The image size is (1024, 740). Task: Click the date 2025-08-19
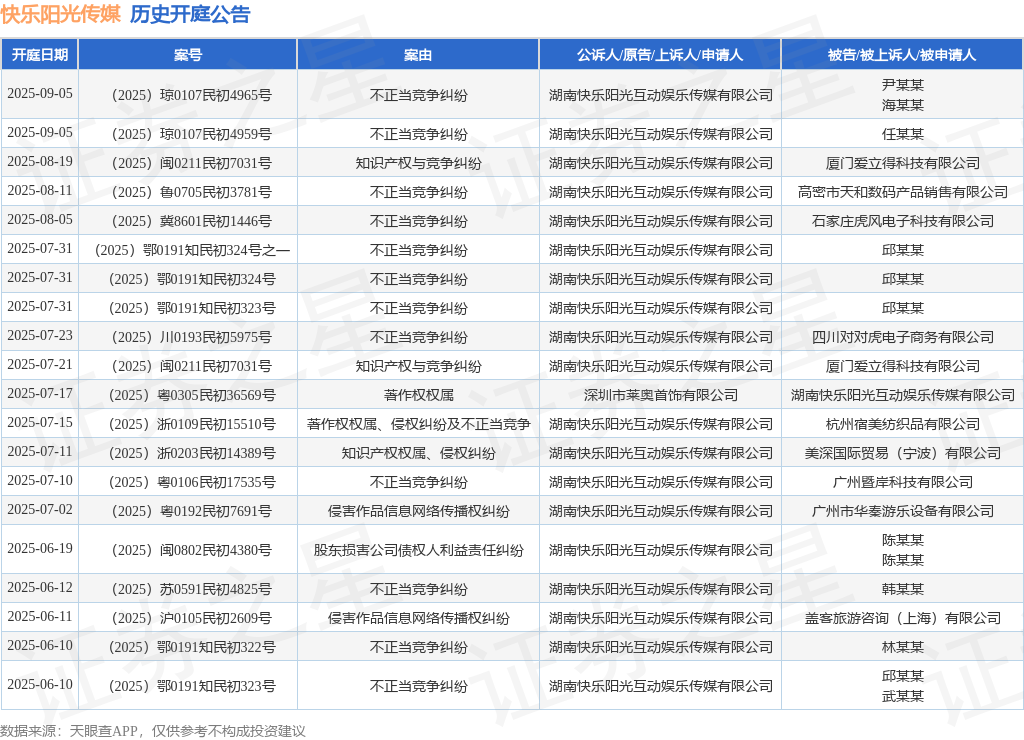pyautogui.click(x=40, y=161)
